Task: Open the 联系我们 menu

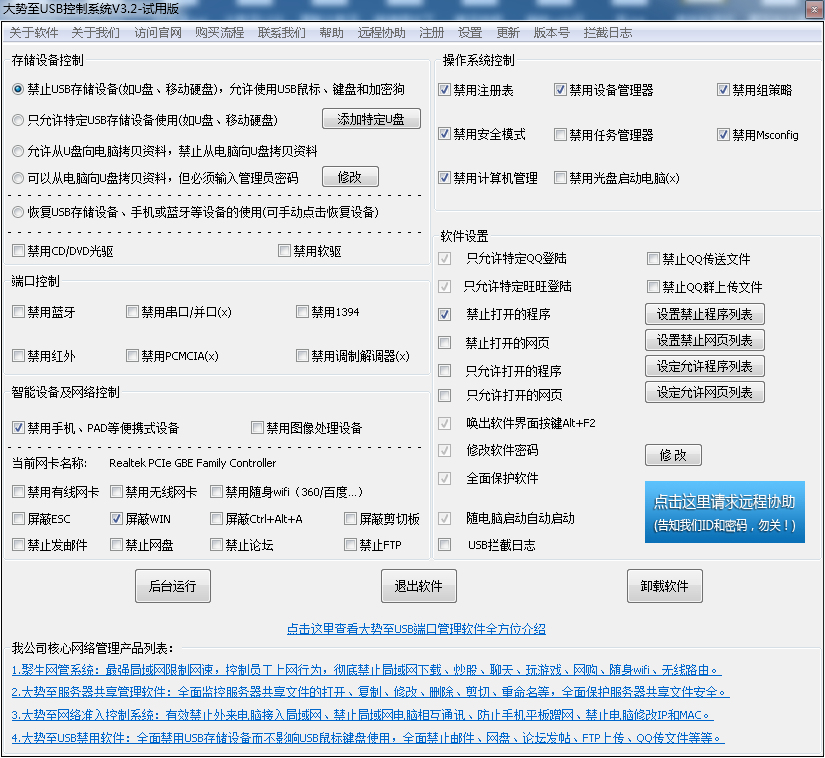Action: pos(281,33)
